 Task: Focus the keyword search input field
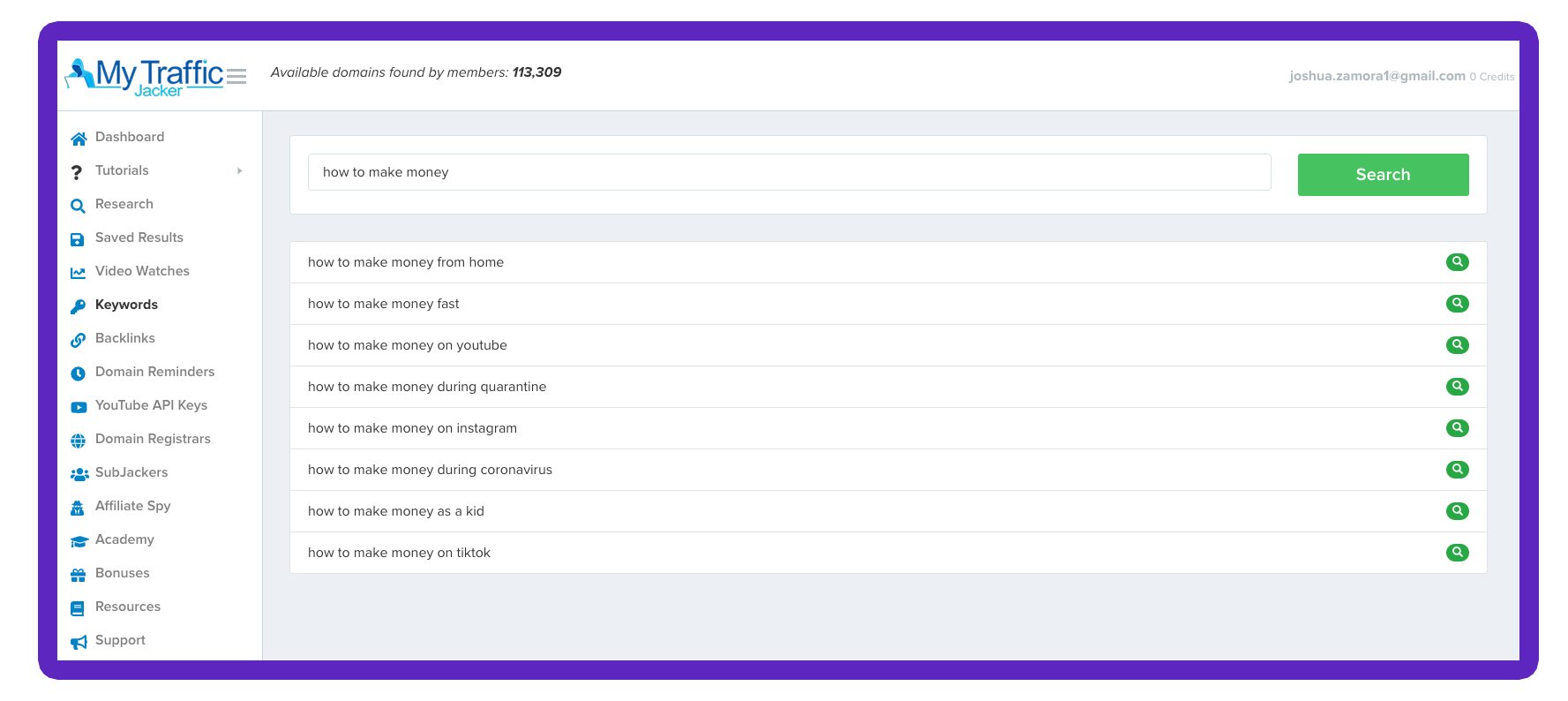point(789,172)
